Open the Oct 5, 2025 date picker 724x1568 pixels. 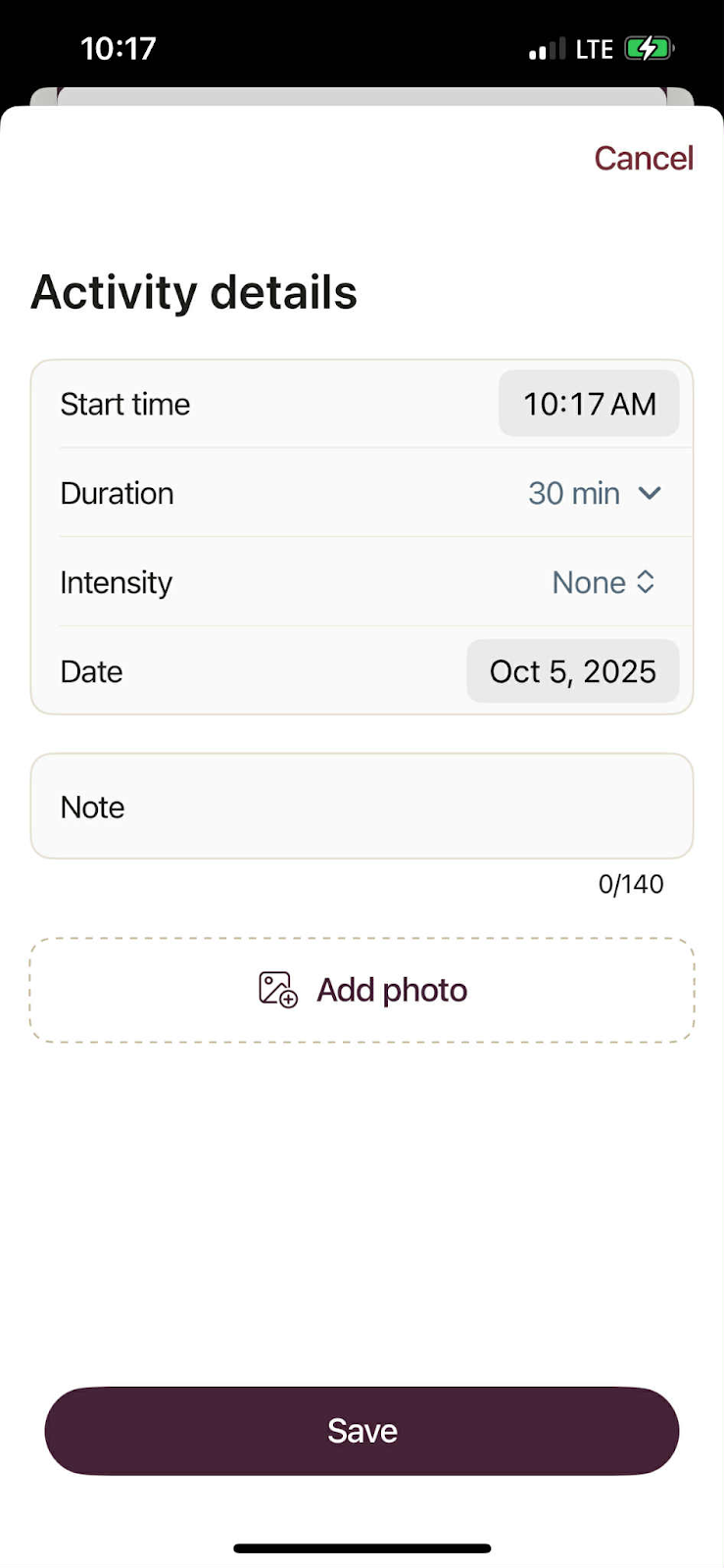572,671
